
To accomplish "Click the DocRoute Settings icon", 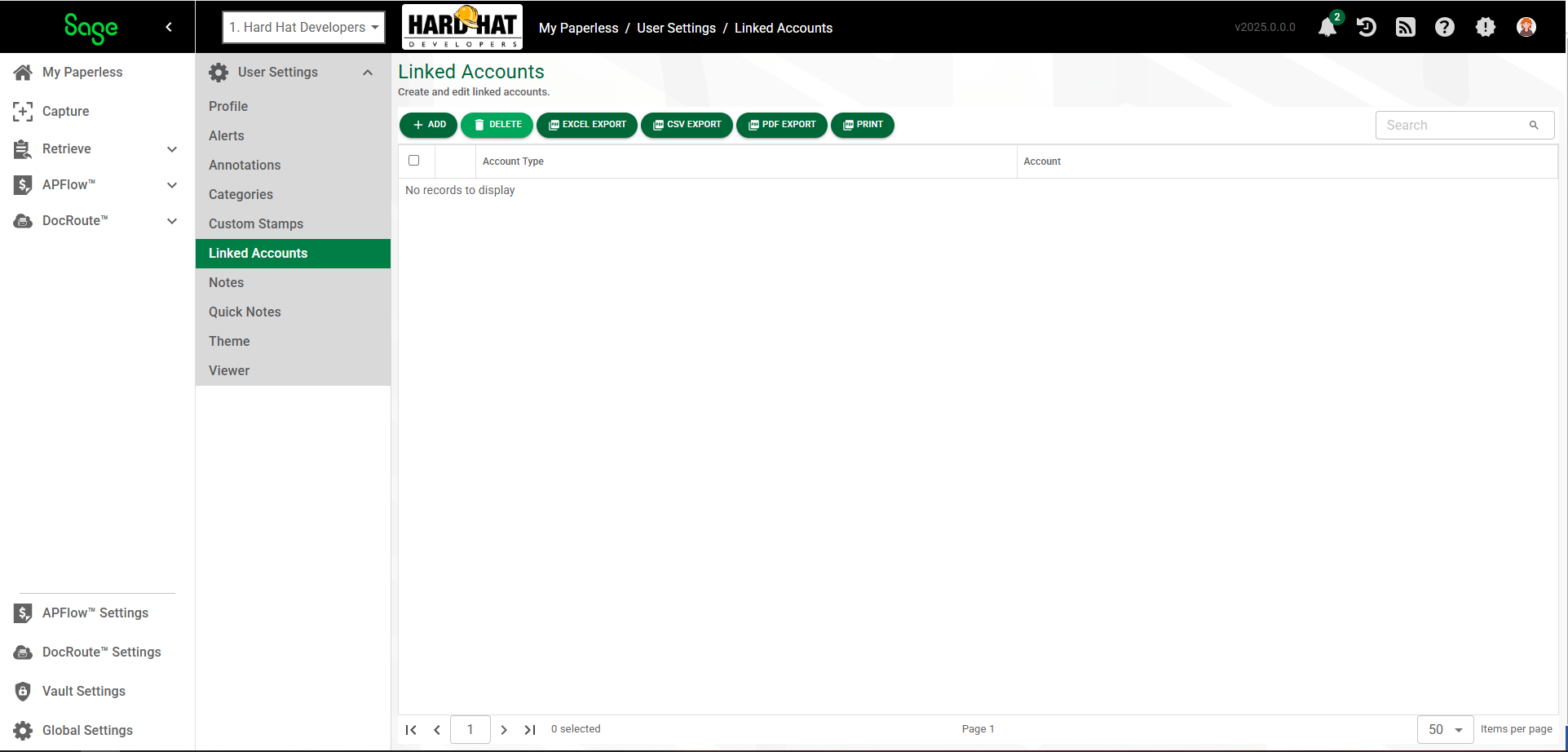I will [23, 652].
